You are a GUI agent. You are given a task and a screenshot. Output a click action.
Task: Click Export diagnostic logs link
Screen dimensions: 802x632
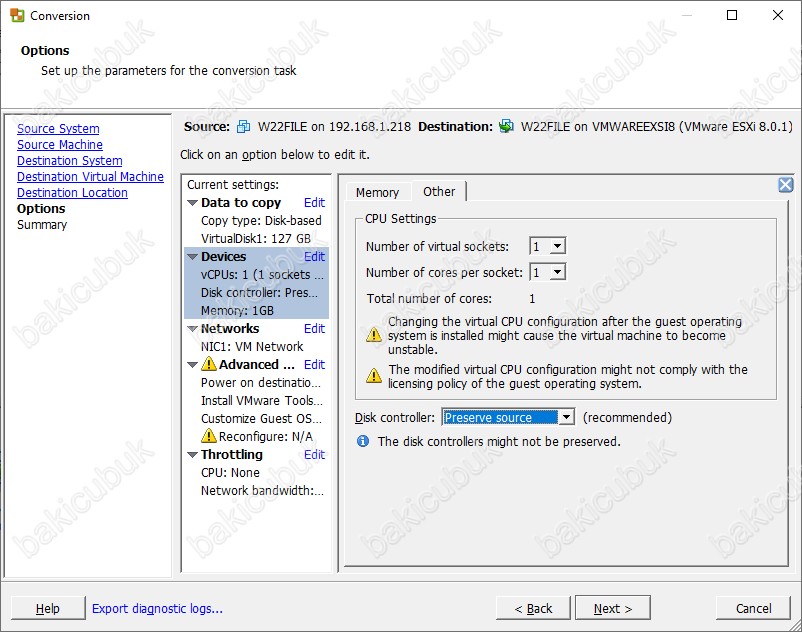click(157, 608)
